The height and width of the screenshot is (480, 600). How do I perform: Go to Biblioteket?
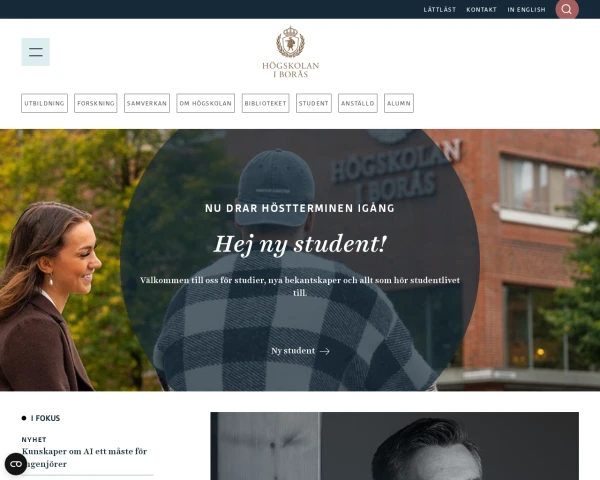266,103
